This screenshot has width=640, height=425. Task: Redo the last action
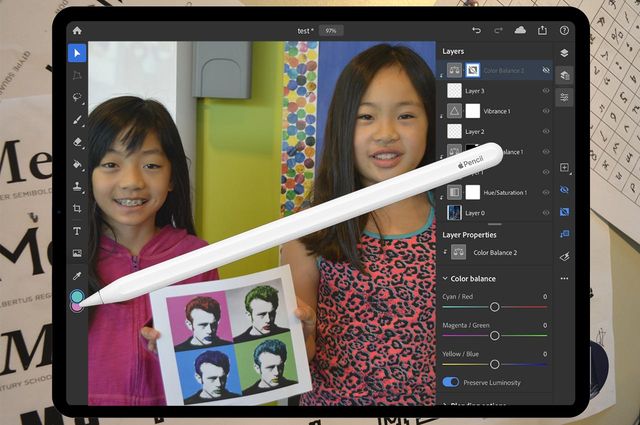pyautogui.click(x=498, y=30)
